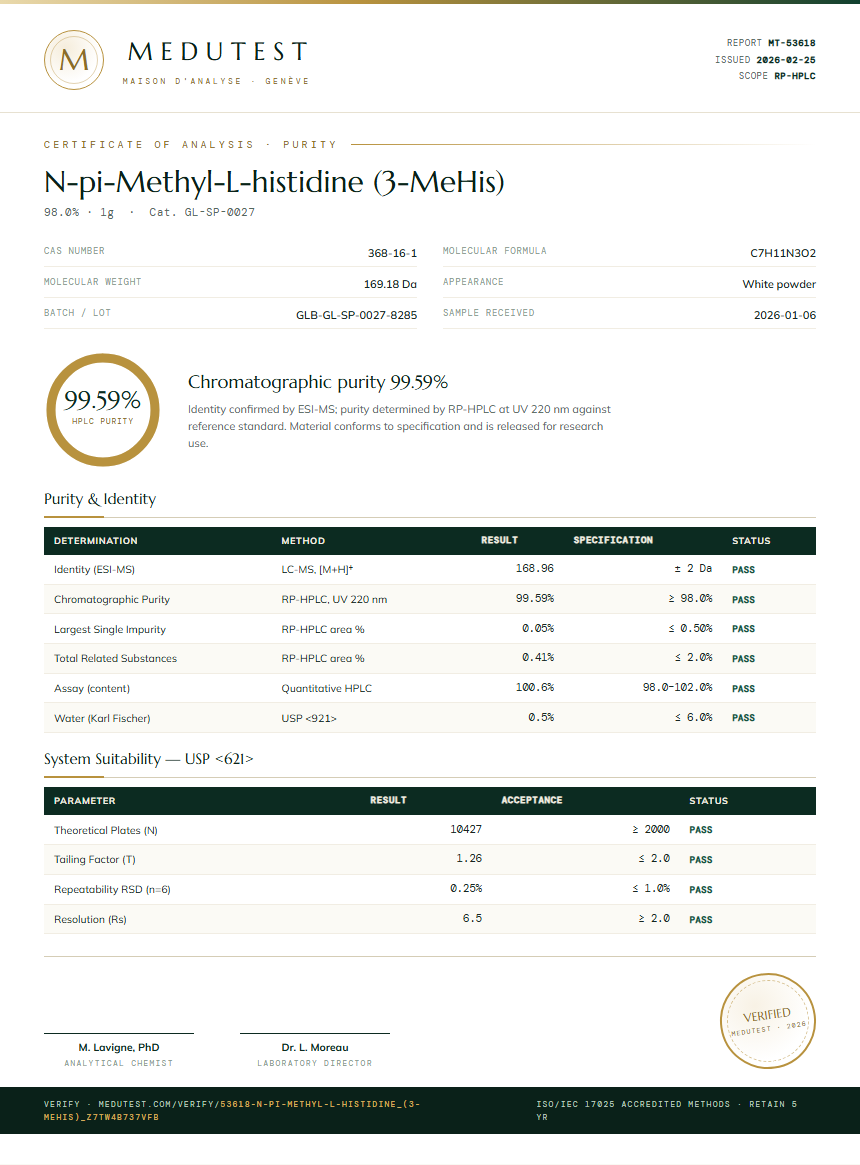The width and height of the screenshot is (860, 1165).
Task: Click the Resolution (Rs) row label
Action: [90, 920]
